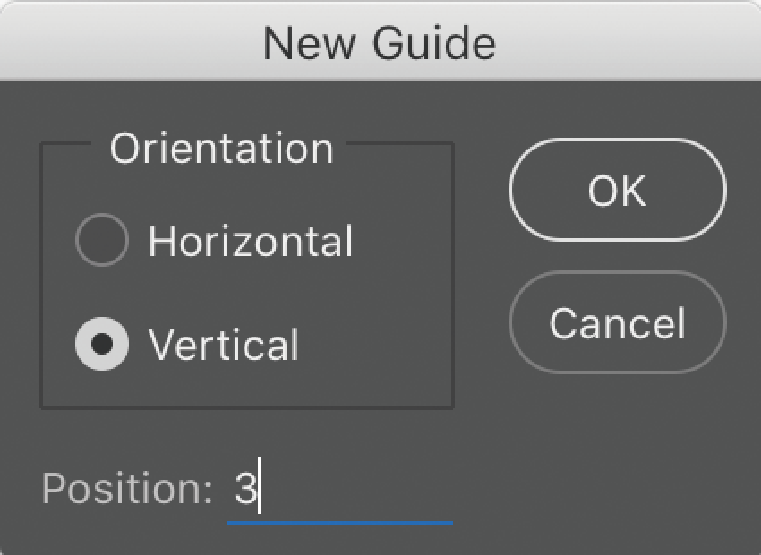Screen dimensions: 761x555
Task: Click the New Guide title bar
Action: coord(380,42)
